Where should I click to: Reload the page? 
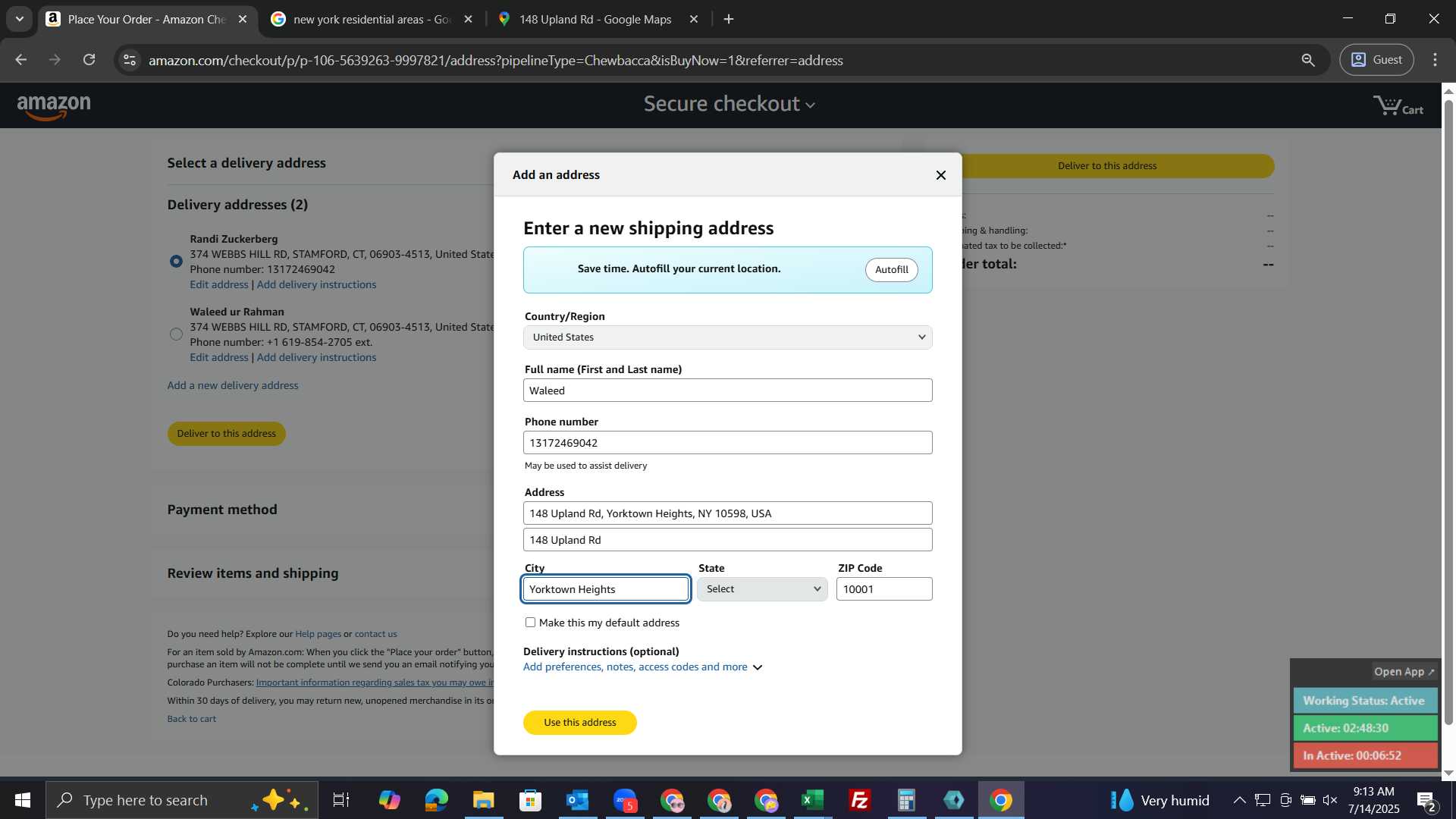click(89, 60)
